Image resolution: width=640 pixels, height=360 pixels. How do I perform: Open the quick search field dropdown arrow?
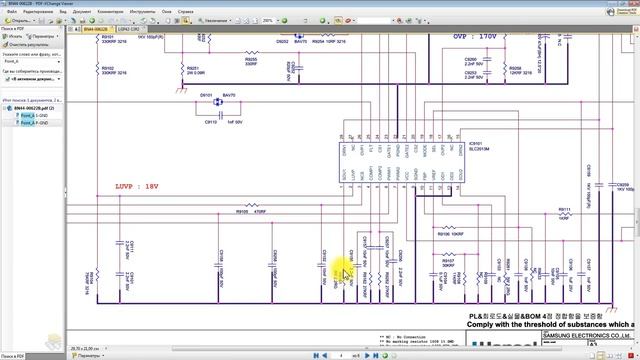tap(393, 20)
